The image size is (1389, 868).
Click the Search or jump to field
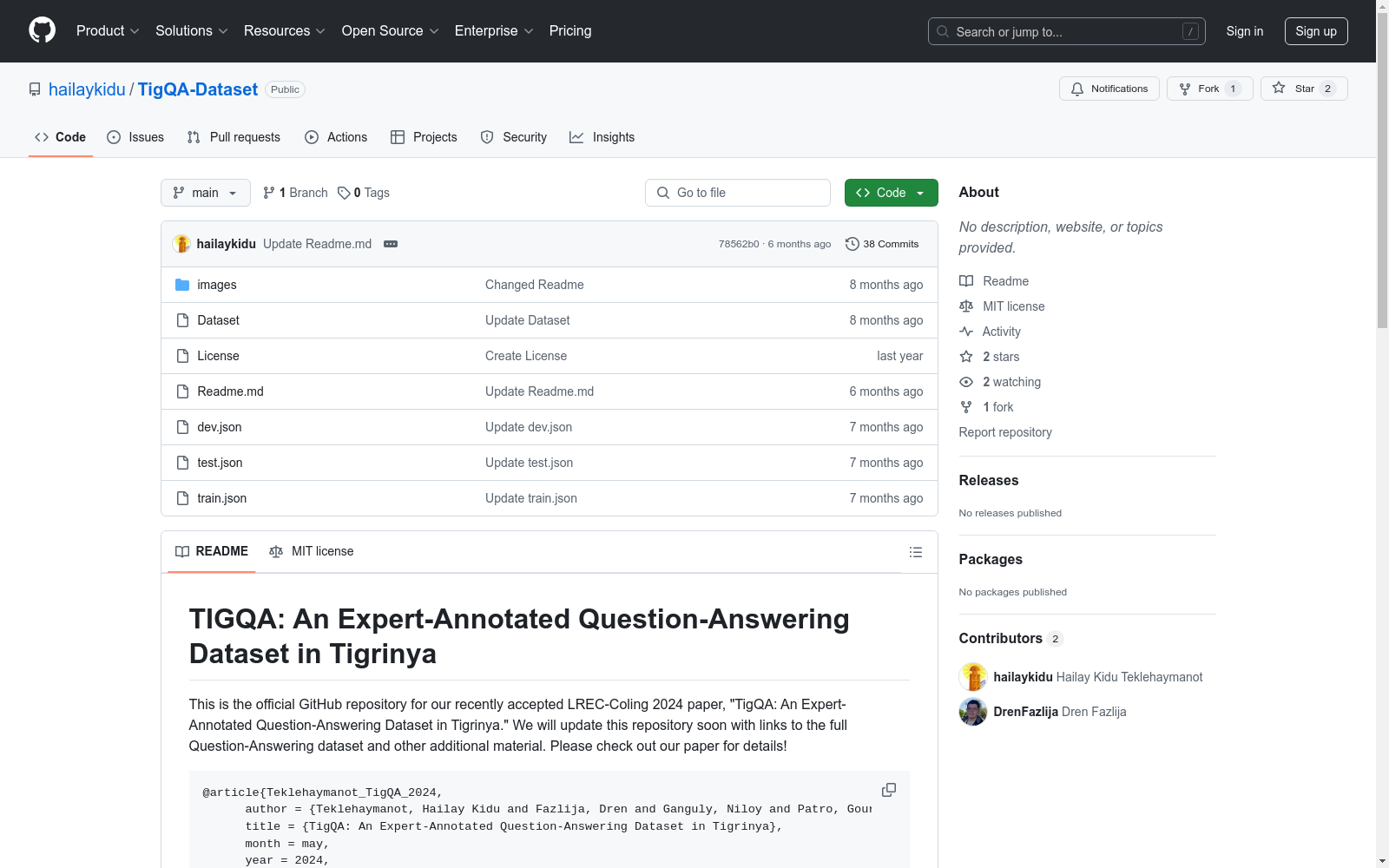click(x=1066, y=31)
